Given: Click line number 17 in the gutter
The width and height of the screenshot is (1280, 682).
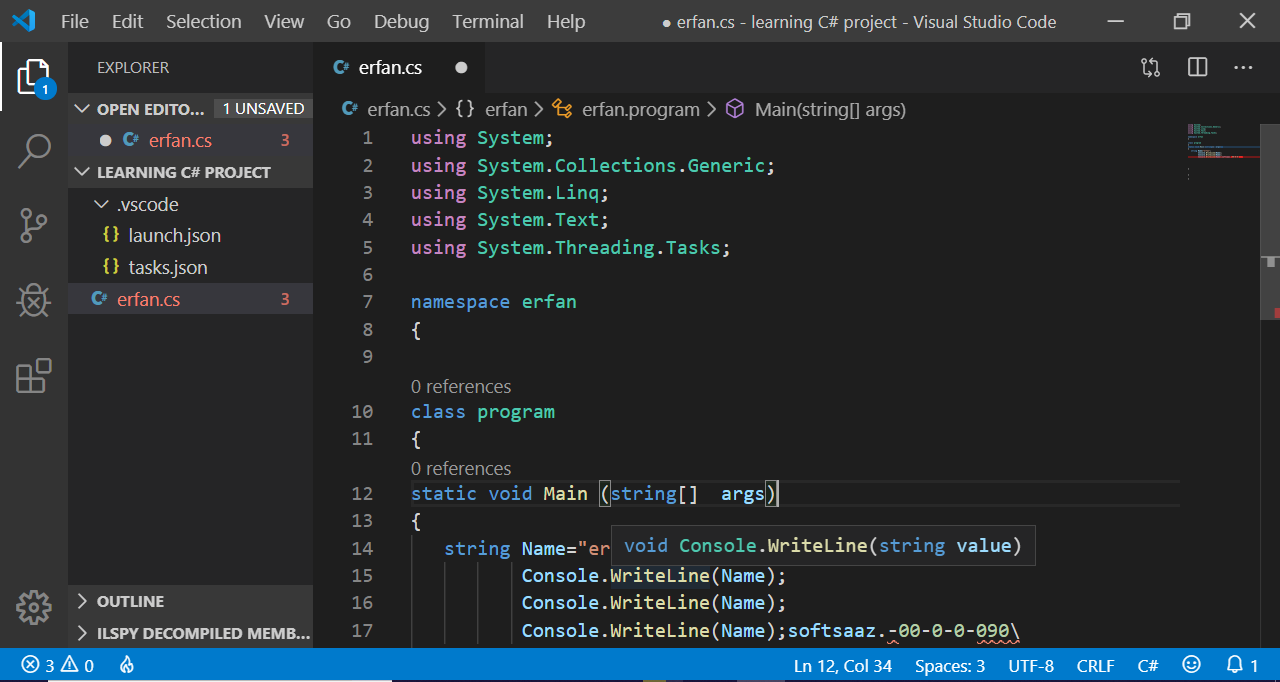Looking at the screenshot, I should tap(362, 630).
